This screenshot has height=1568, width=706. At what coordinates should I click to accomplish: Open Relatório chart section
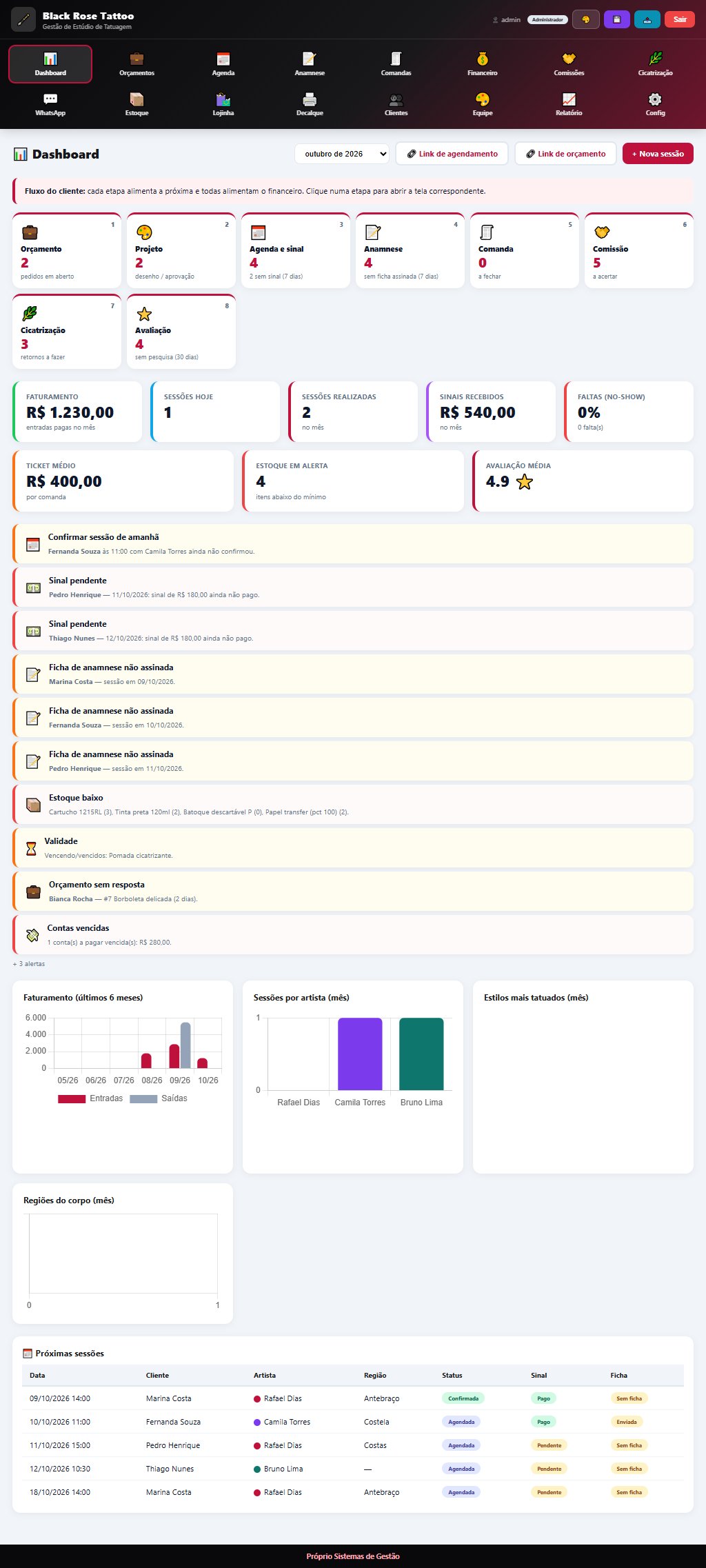point(569,104)
